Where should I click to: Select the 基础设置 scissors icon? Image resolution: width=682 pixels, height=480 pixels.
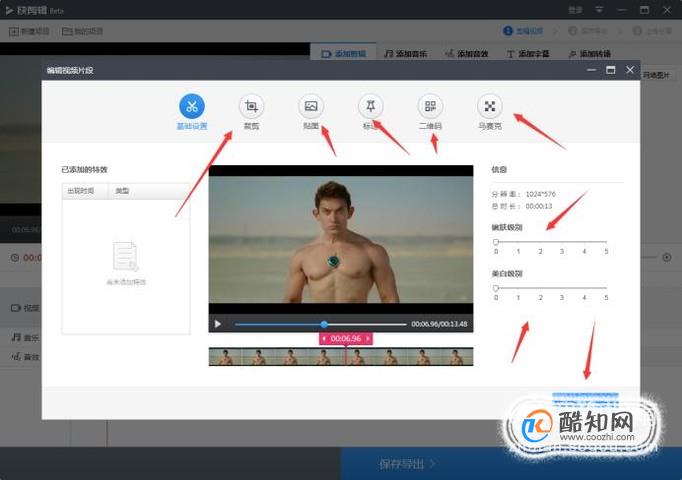pos(192,106)
